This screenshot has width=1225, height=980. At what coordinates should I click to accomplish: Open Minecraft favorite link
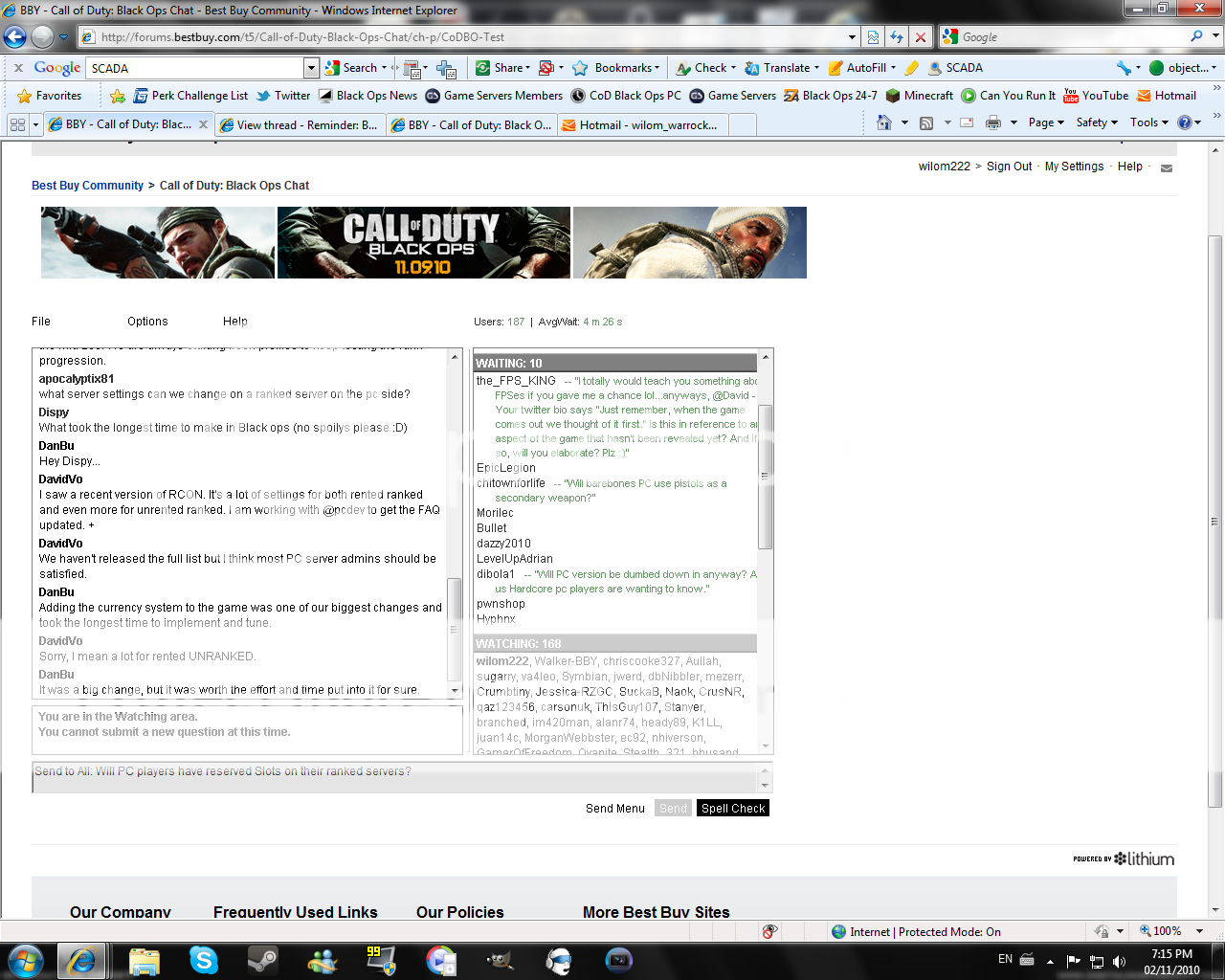point(920,96)
